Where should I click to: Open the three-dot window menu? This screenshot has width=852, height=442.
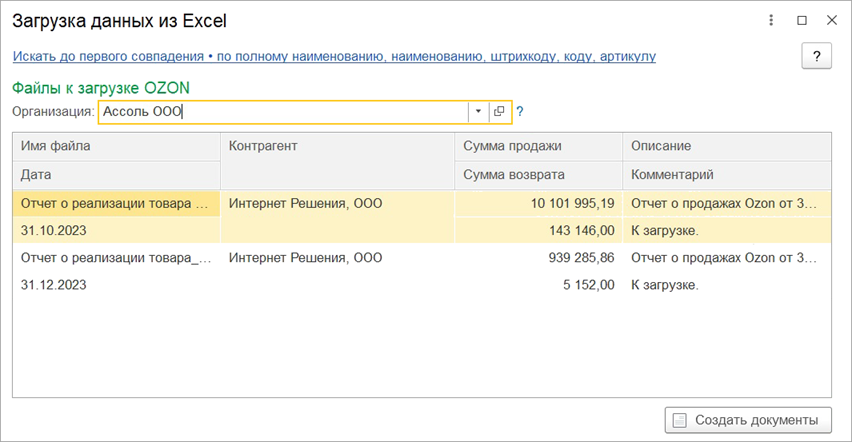click(771, 20)
